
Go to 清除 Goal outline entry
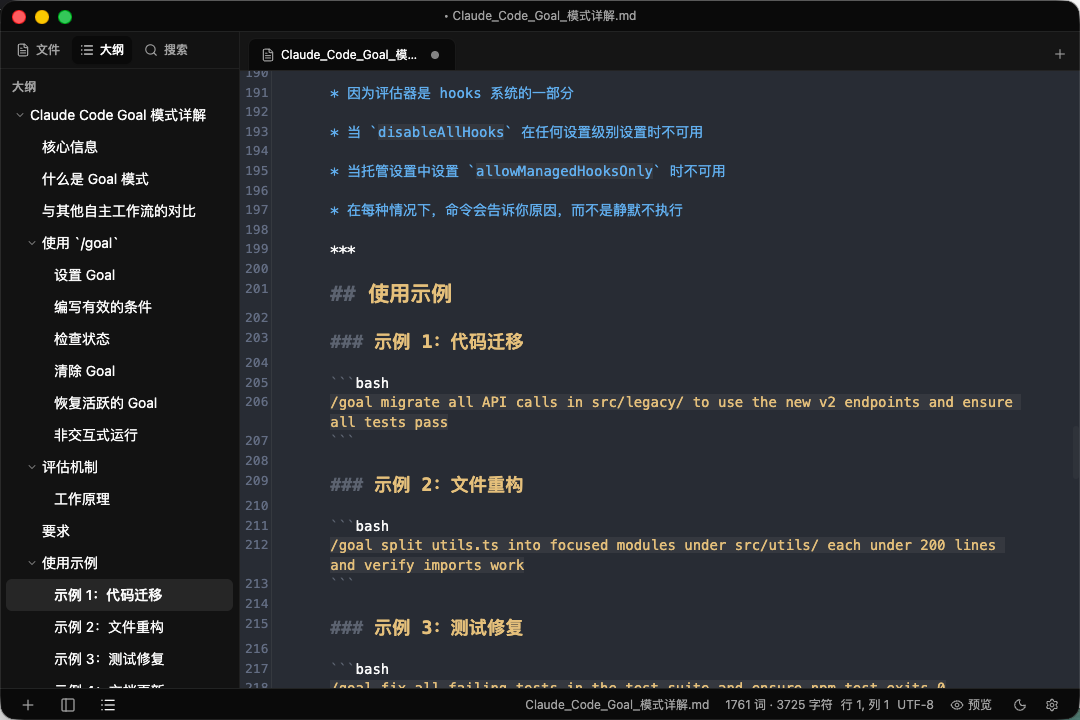(x=85, y=371)
